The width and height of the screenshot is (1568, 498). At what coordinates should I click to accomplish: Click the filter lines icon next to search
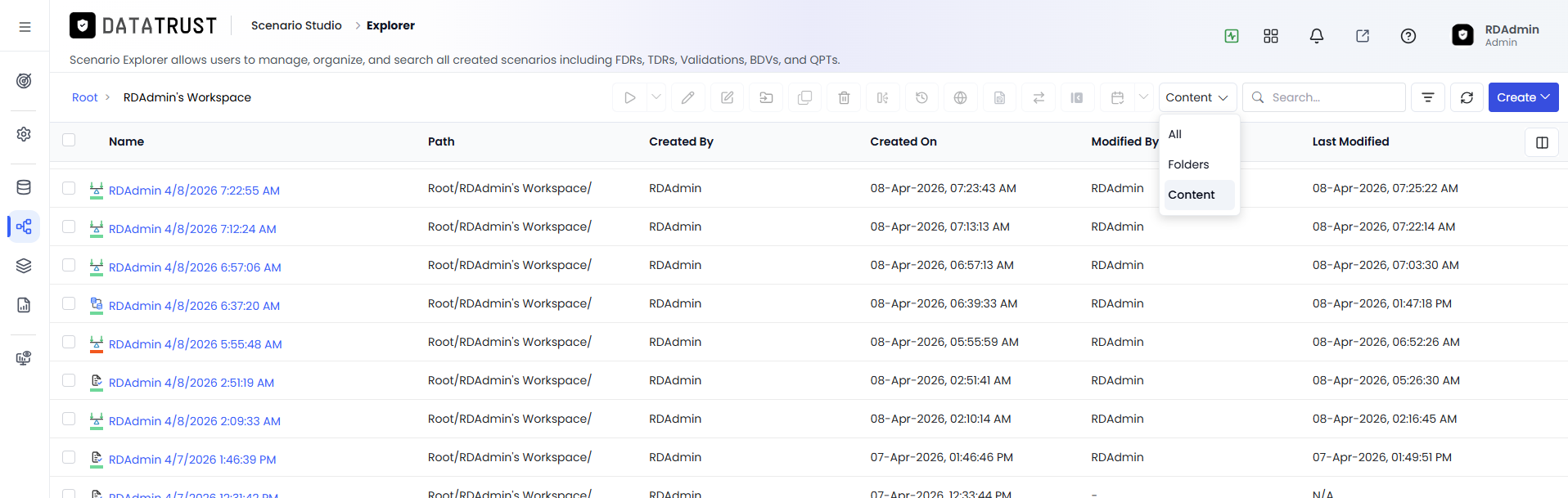pos(1428,97)
